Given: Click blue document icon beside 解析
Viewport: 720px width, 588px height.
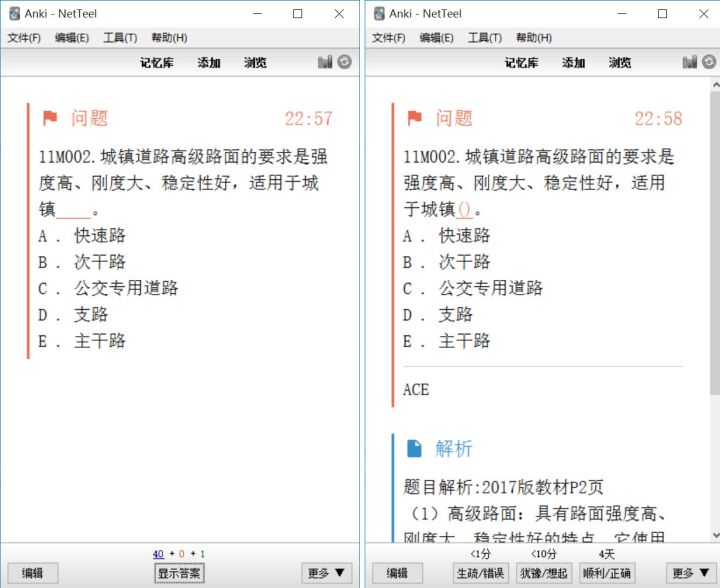Looking at the screenshot, I should click(414, 448).
